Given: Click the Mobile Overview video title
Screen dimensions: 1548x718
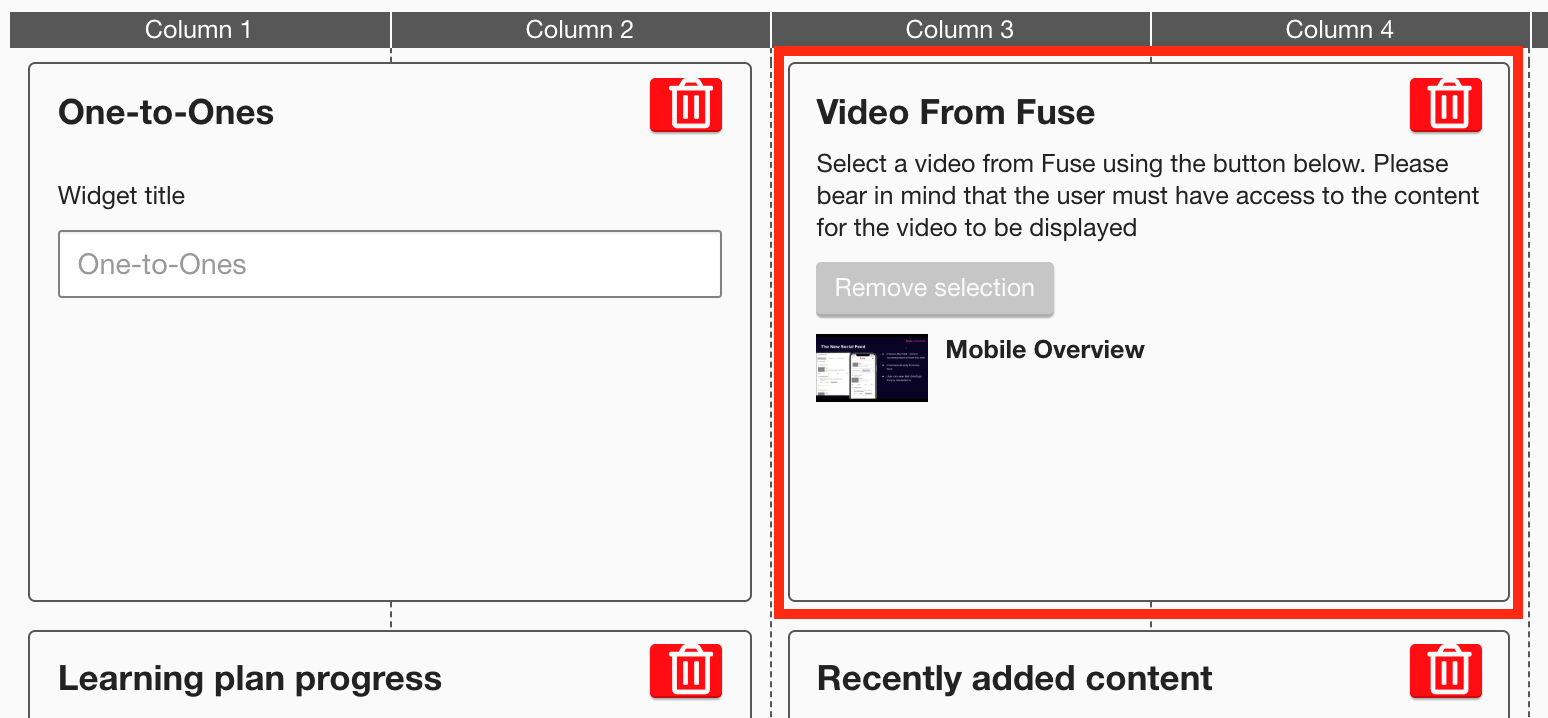Looking at the screenshot, I should tap(1045, 350).
